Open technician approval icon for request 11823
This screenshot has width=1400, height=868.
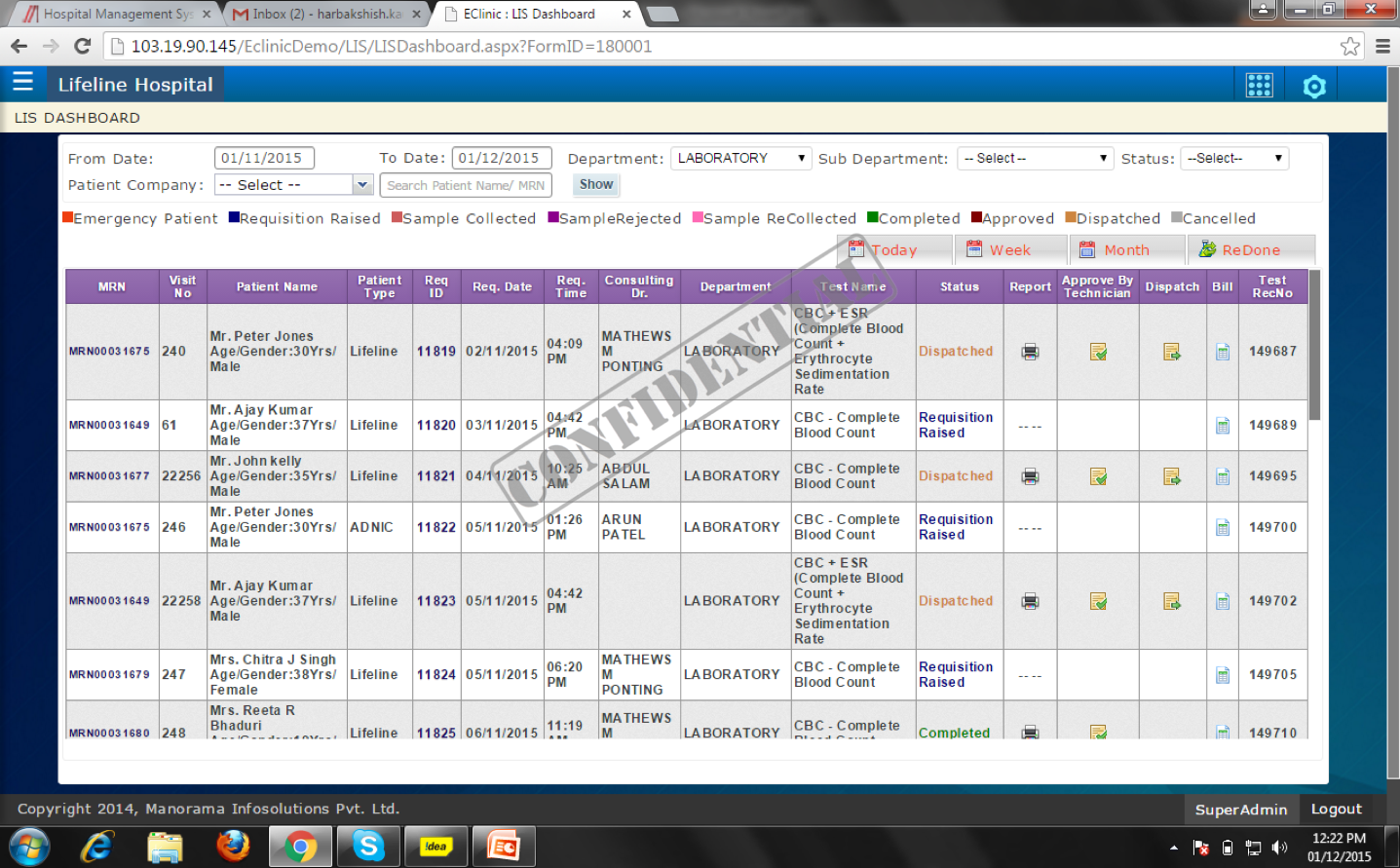1098,601
